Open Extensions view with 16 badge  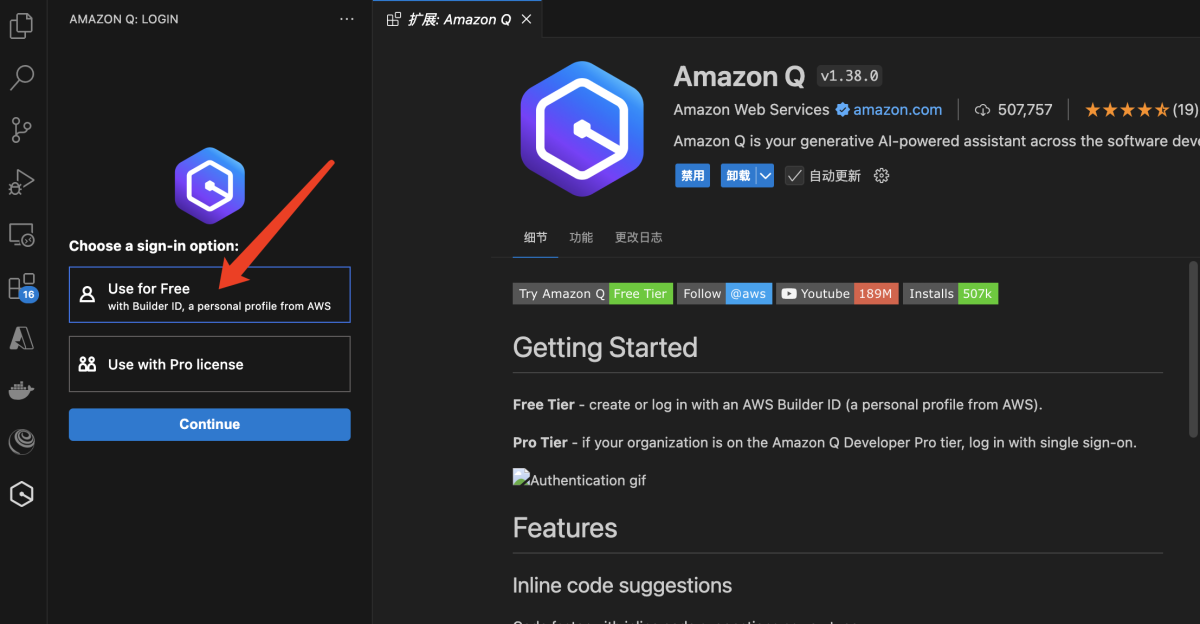pyautogui.click(x=22, y=287)
